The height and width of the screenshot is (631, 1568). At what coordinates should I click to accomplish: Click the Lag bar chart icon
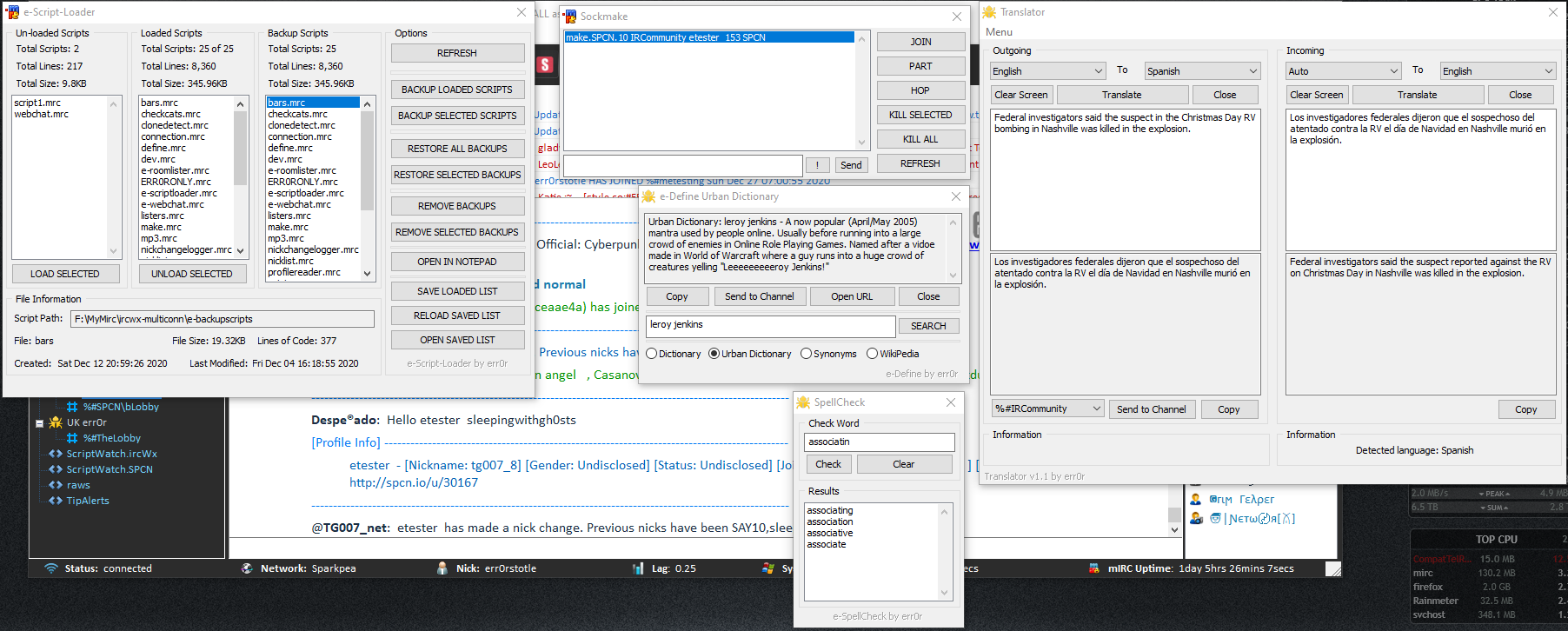[x=638, y=568]
